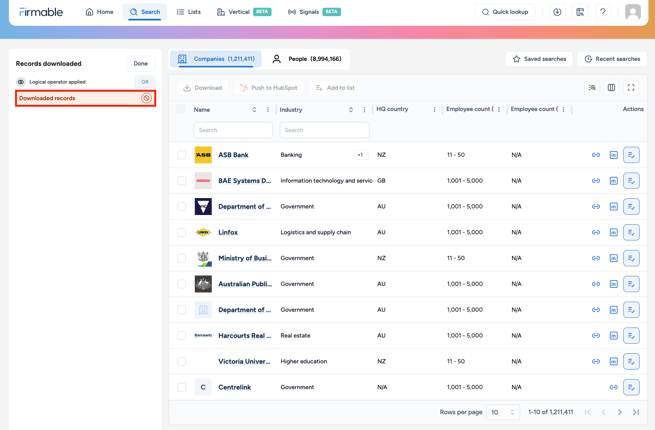Viewport: 655px width, 430px height.
Task: Switch to Companies tab
Action: [x=216, y=59]
